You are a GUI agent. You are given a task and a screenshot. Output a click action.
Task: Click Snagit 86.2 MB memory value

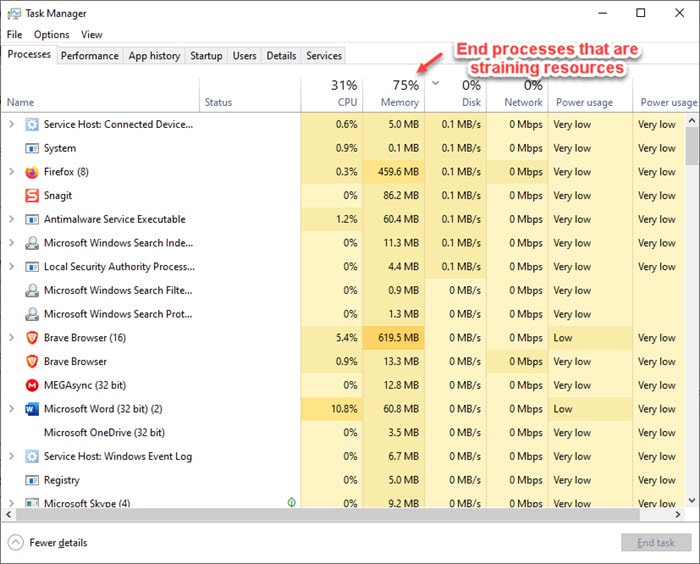[x=400, y=196]
